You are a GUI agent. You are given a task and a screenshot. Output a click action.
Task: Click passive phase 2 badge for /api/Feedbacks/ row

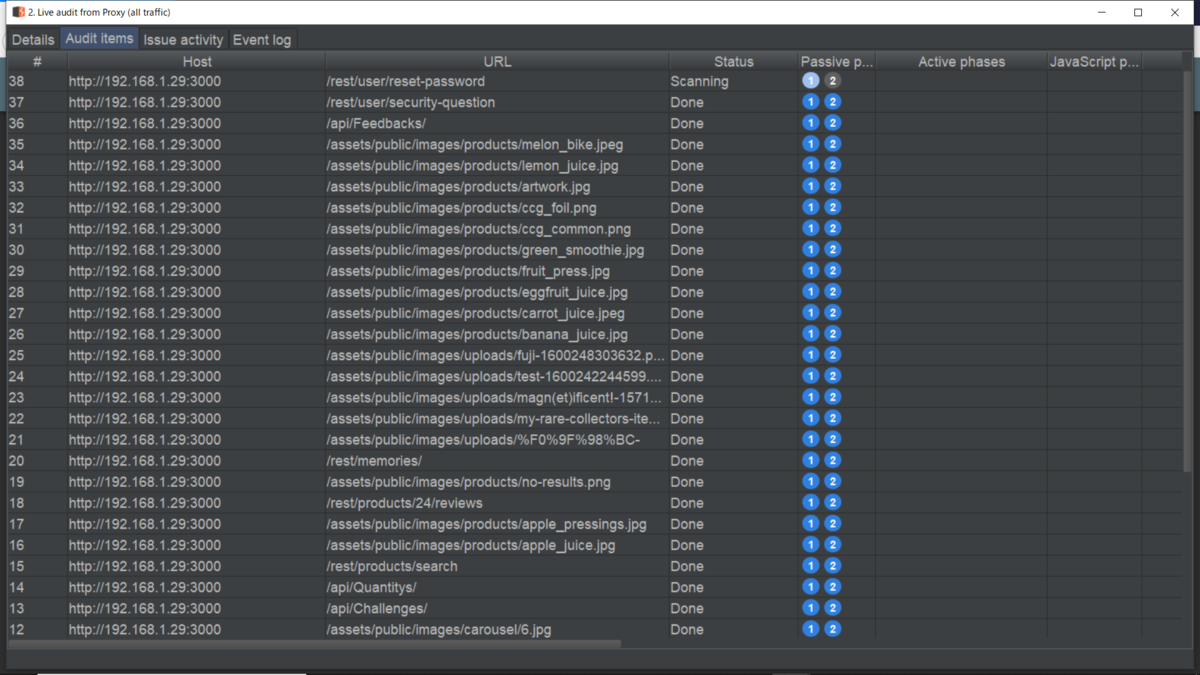(x=832, y=123)
